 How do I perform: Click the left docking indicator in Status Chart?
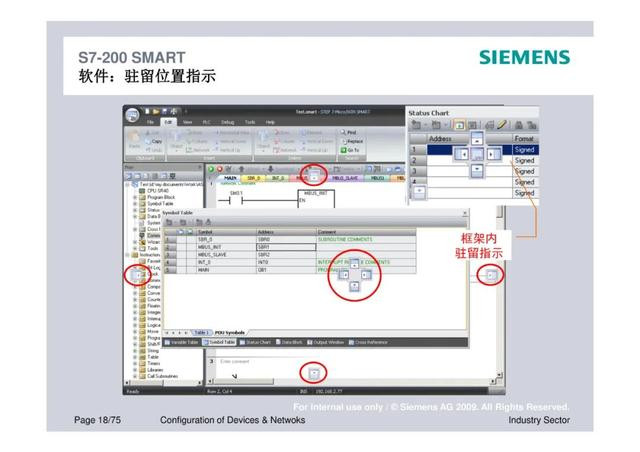[461, 154]
